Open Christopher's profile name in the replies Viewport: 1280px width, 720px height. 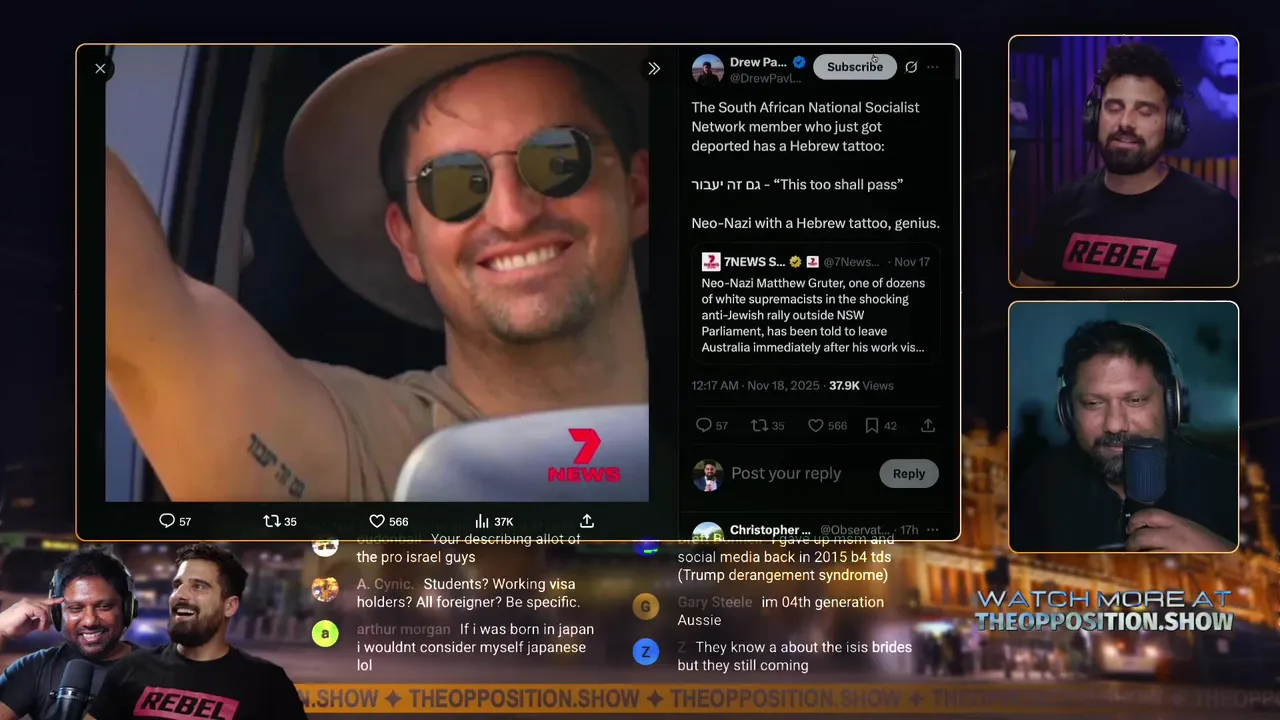pyautogui.click(x=770, y=530)
